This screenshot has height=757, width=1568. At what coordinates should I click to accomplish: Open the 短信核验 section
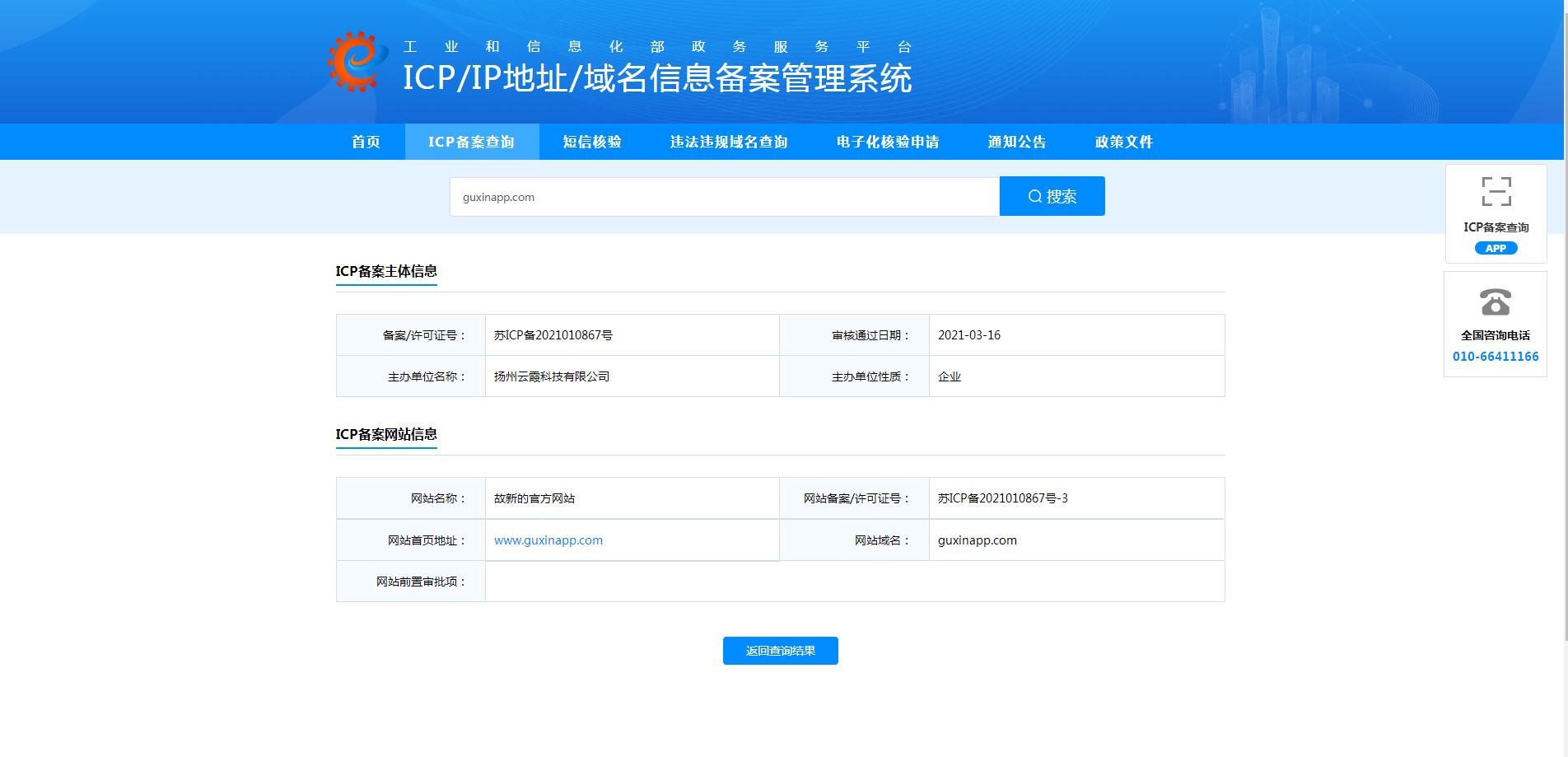point(590,142)
